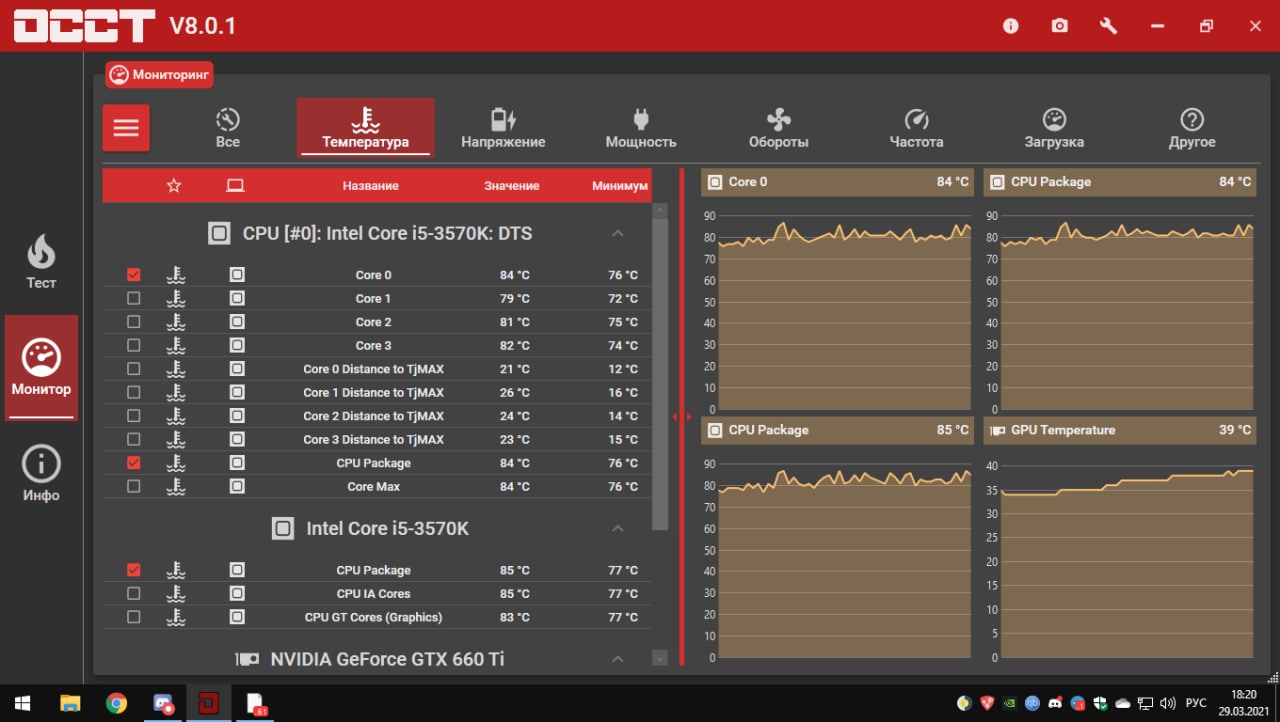
Task: Open the Мощность tab
Action: tap(641, 128)
